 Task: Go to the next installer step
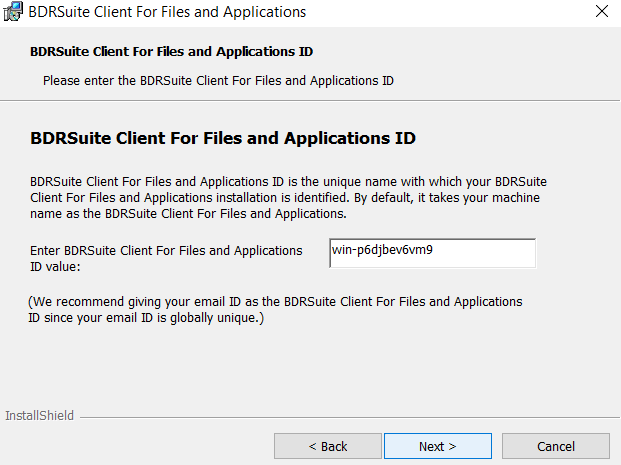[438, 446]
